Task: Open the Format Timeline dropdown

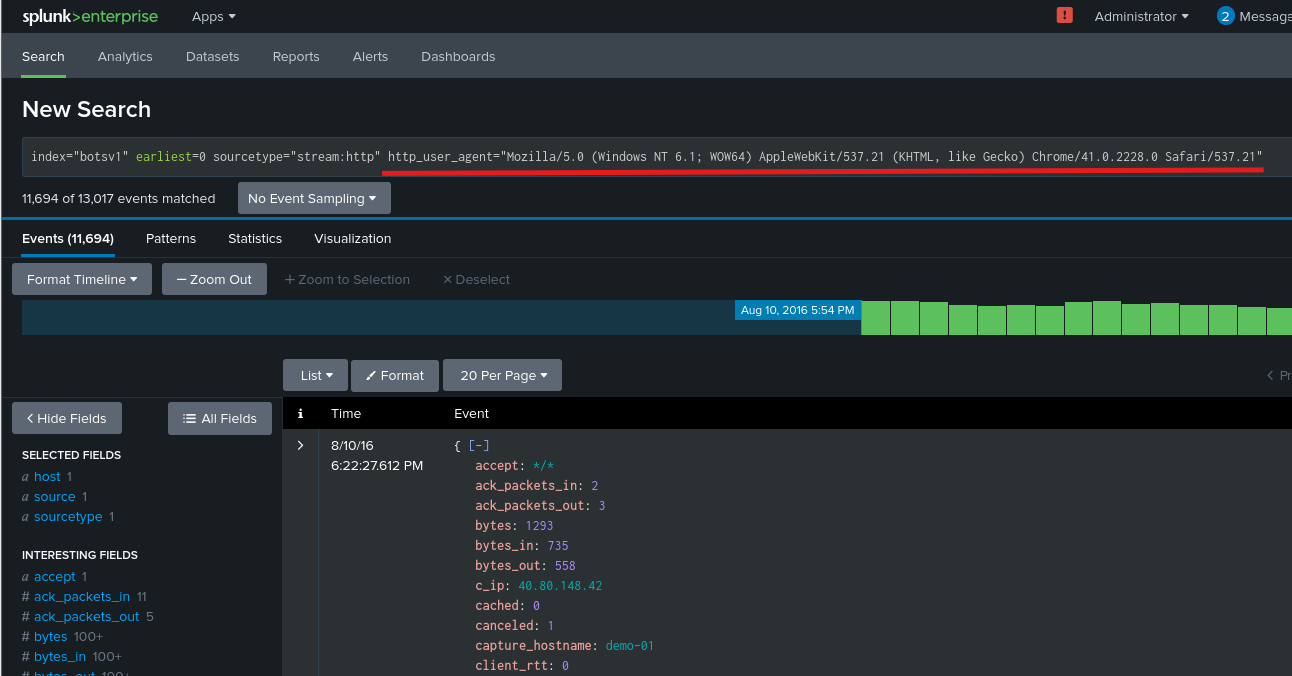Action: [82, 279]
